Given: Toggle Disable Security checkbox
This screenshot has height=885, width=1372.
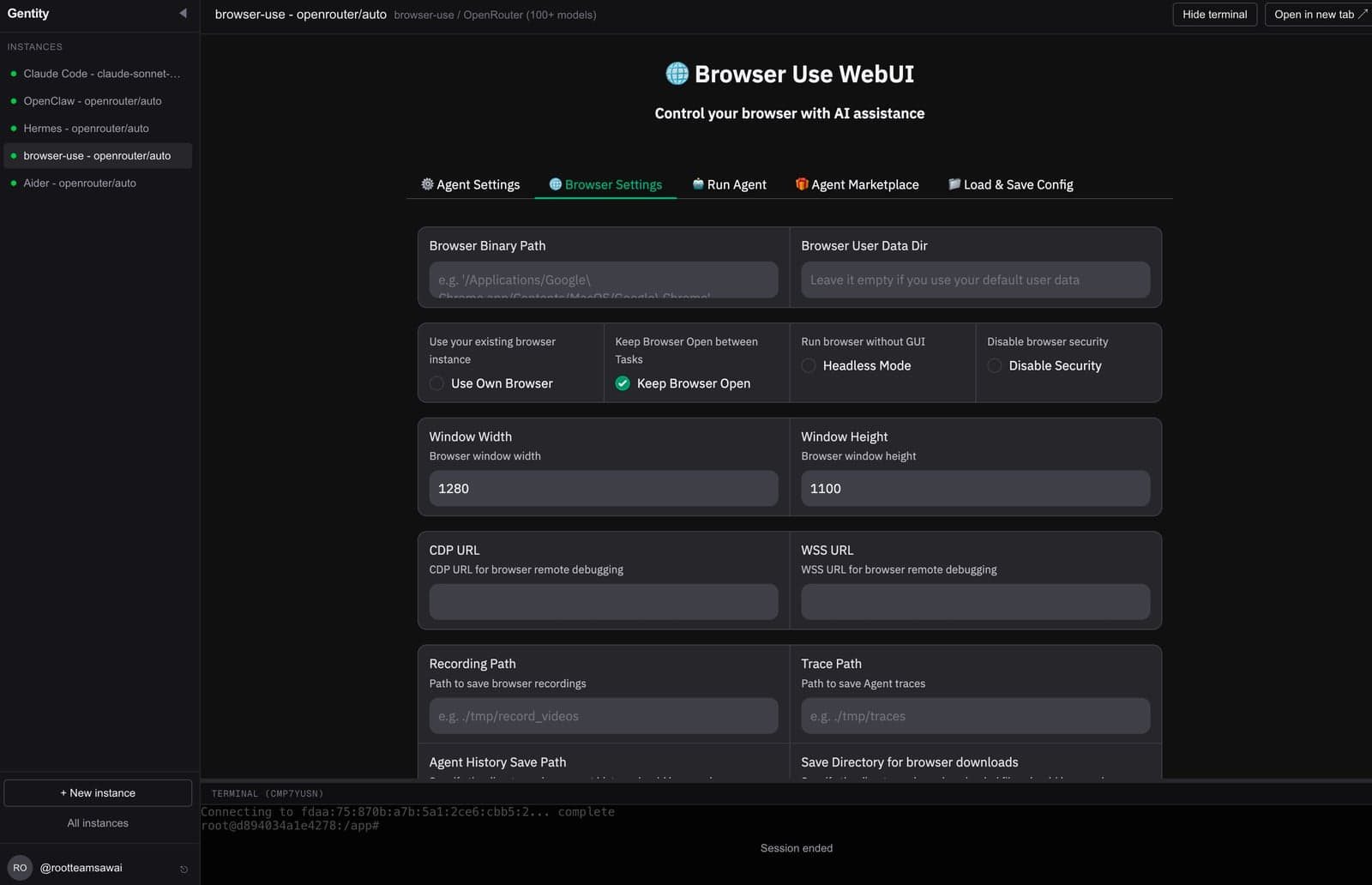Looking at the screenshot, I should tap(995, 365).
